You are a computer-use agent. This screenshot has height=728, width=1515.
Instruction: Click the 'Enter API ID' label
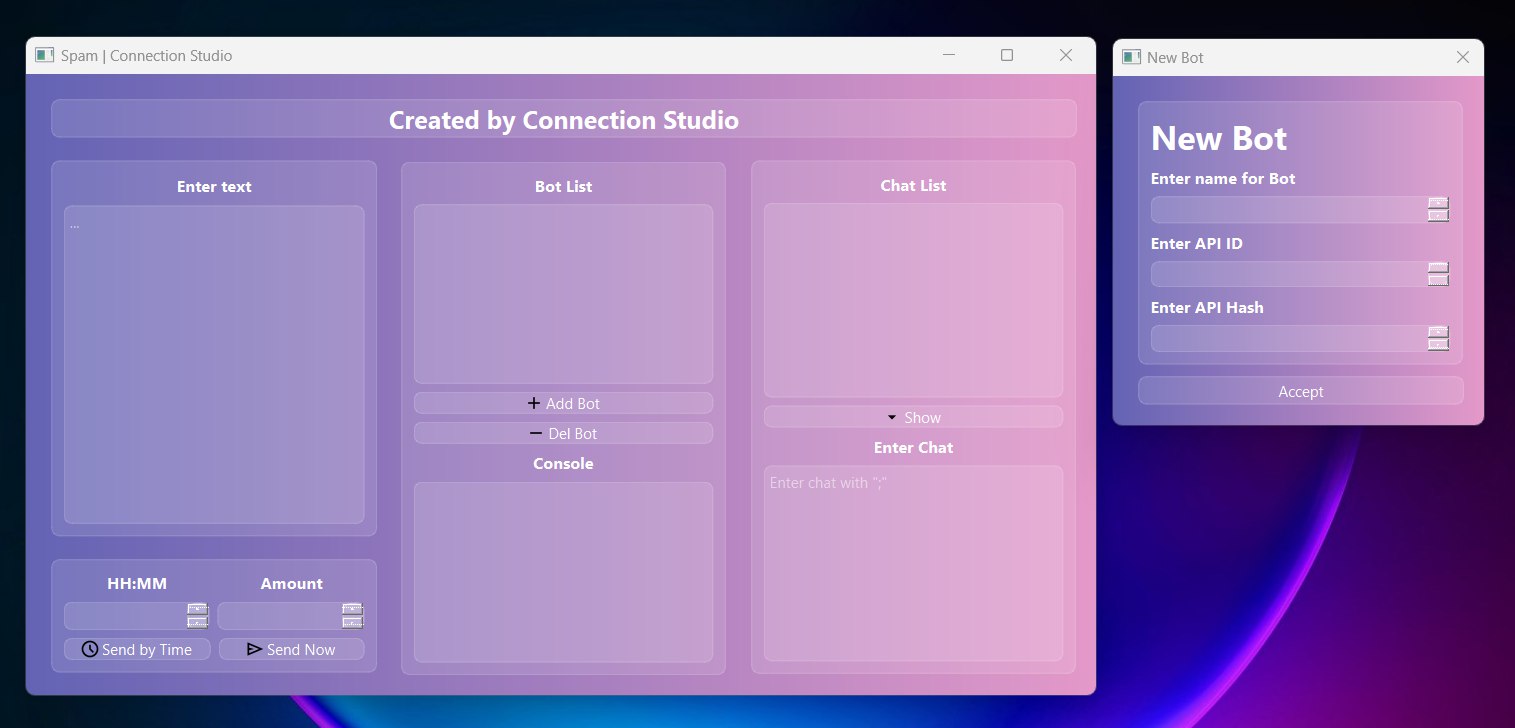(x=1197, y=243)
